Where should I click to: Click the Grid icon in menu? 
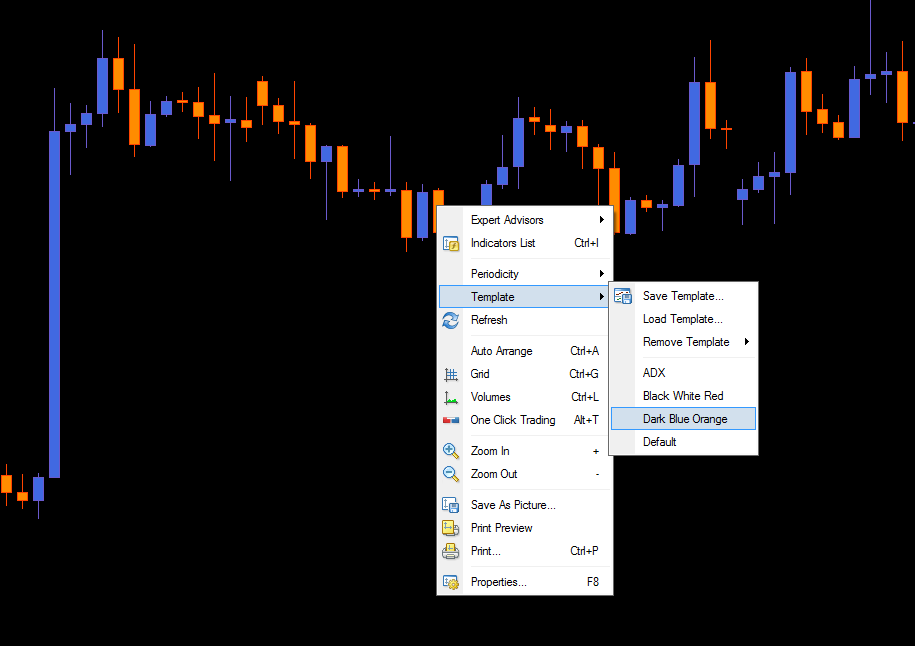pyautogui.click(x=450, y=374)
